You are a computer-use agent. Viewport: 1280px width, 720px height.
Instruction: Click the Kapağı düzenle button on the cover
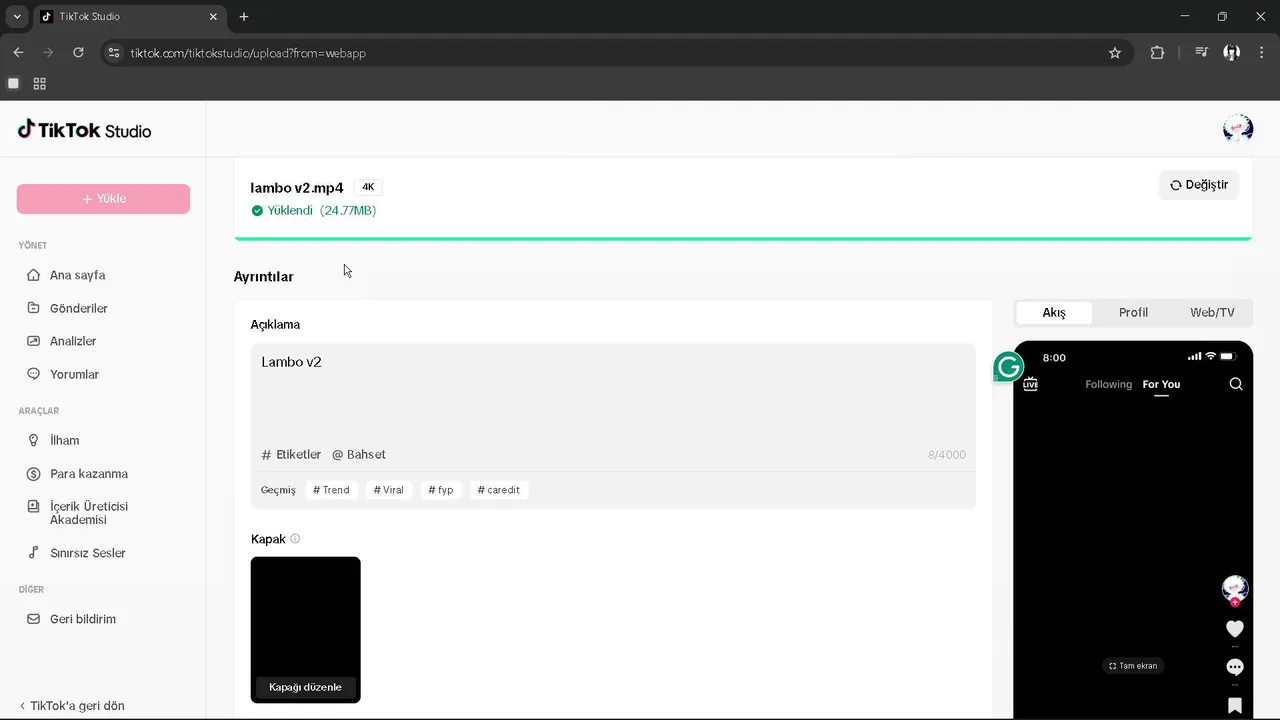coord(305,687)
